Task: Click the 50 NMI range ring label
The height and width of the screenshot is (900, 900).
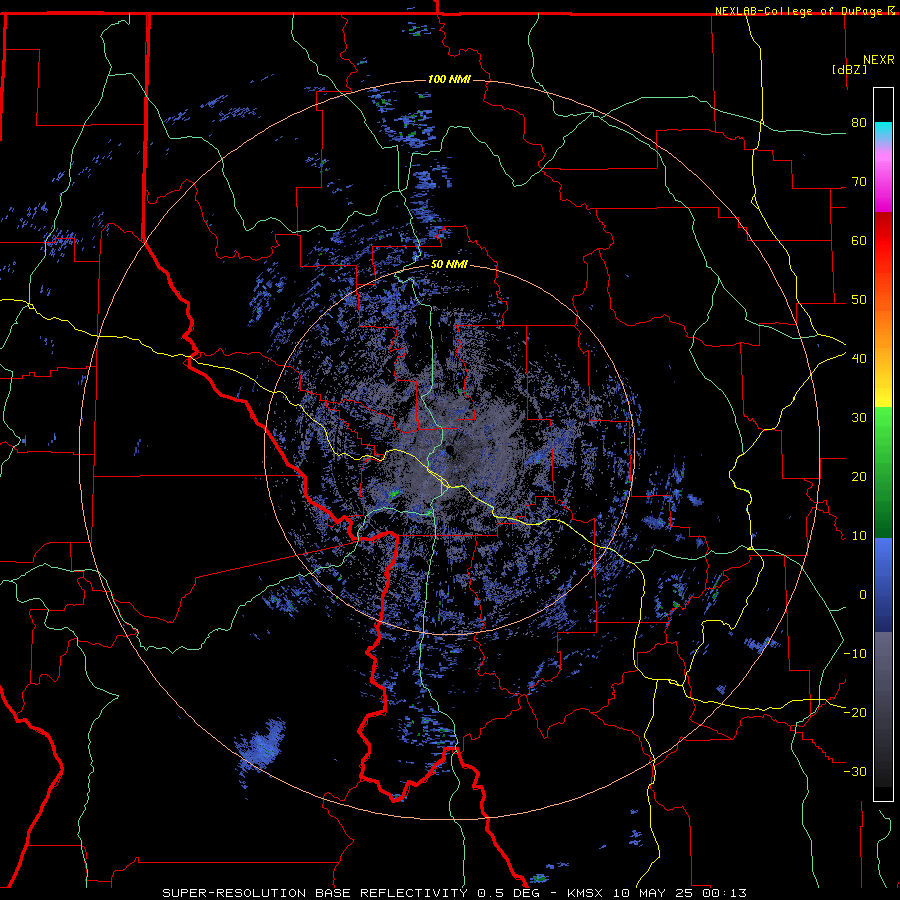Action: coord(449,265)
